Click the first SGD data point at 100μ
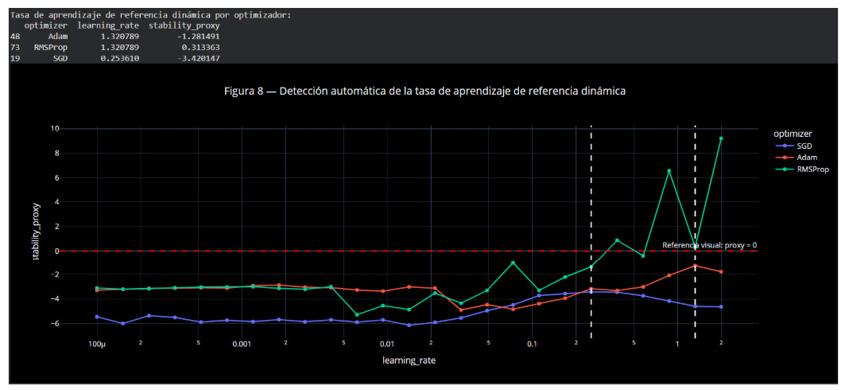The width and height of the screenshot is (844, 390). [97, 317]
